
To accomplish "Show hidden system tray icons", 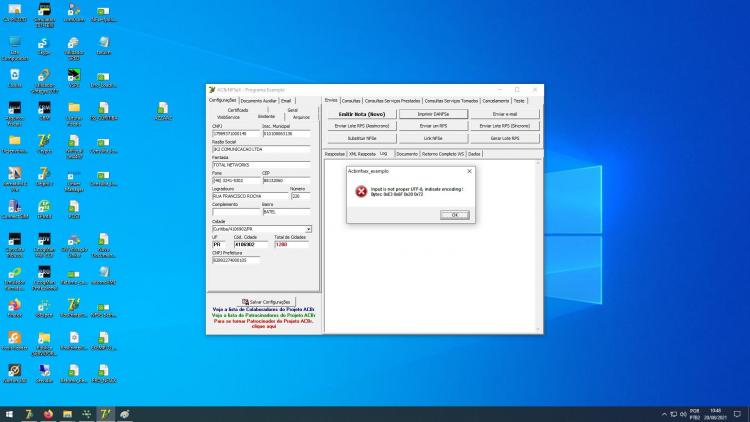I will tap(664, 414).
